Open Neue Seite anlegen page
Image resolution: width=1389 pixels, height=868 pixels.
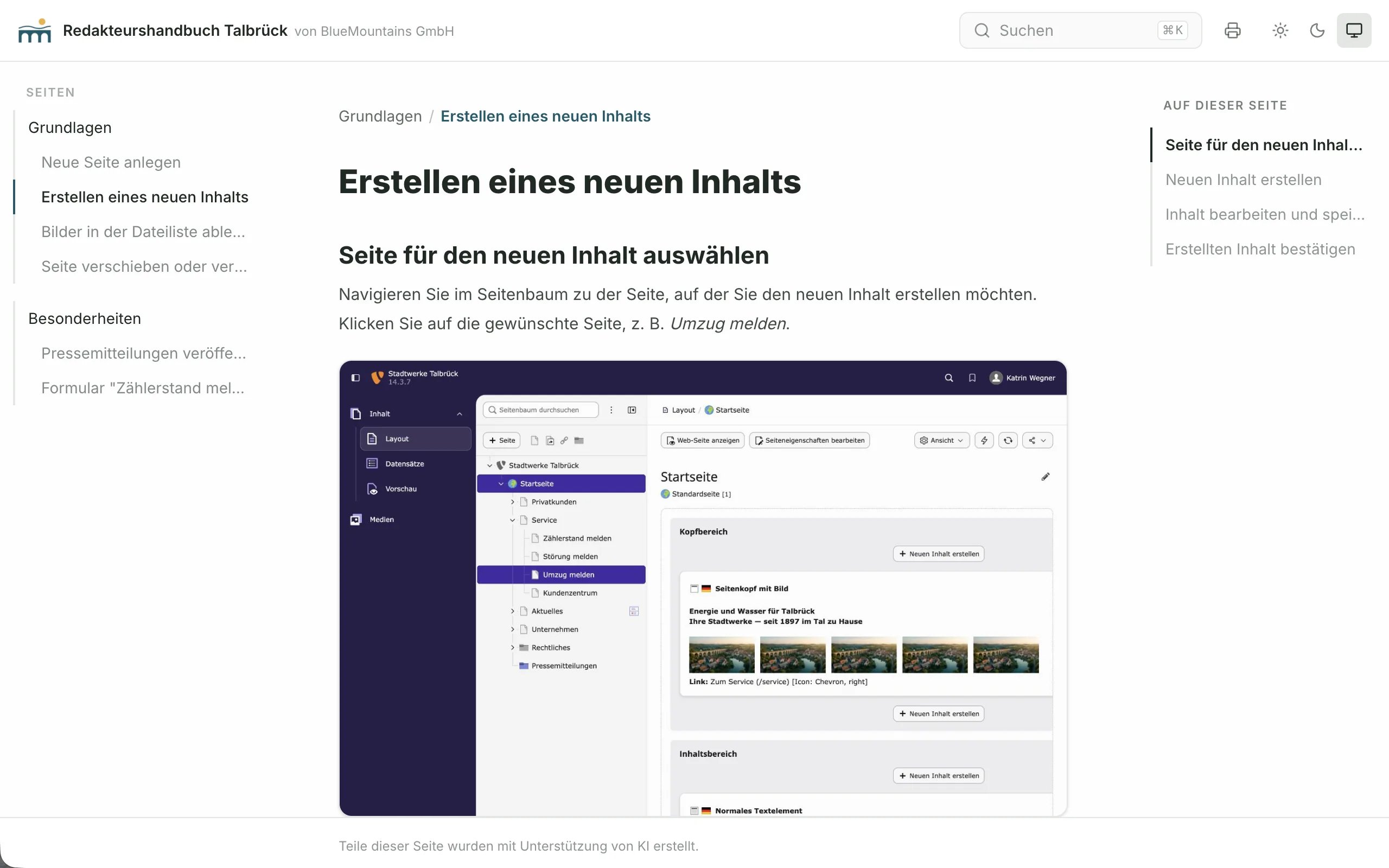click(111, 162)
